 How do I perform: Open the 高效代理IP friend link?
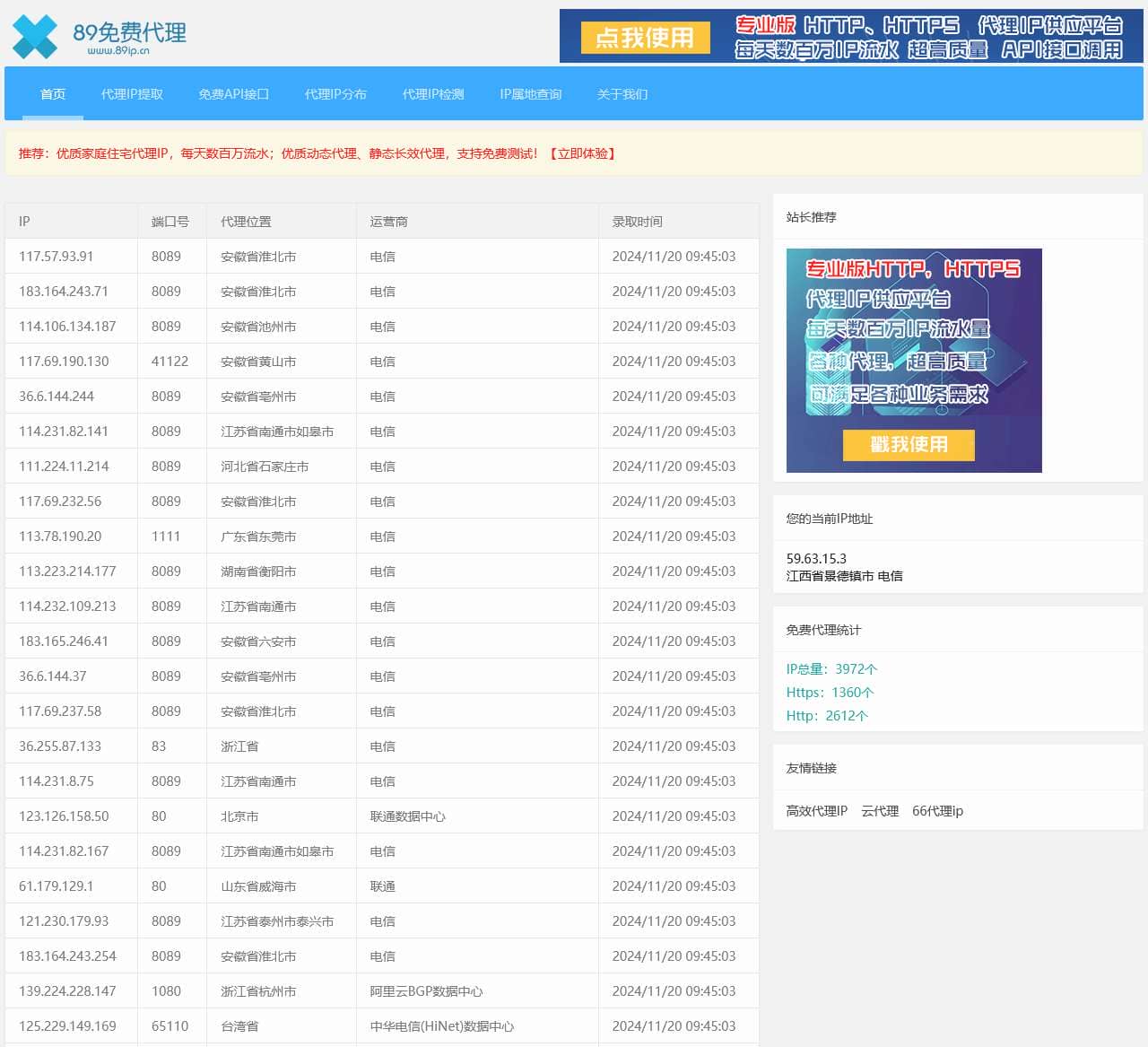pyautogui.click(x=816, y=810)
